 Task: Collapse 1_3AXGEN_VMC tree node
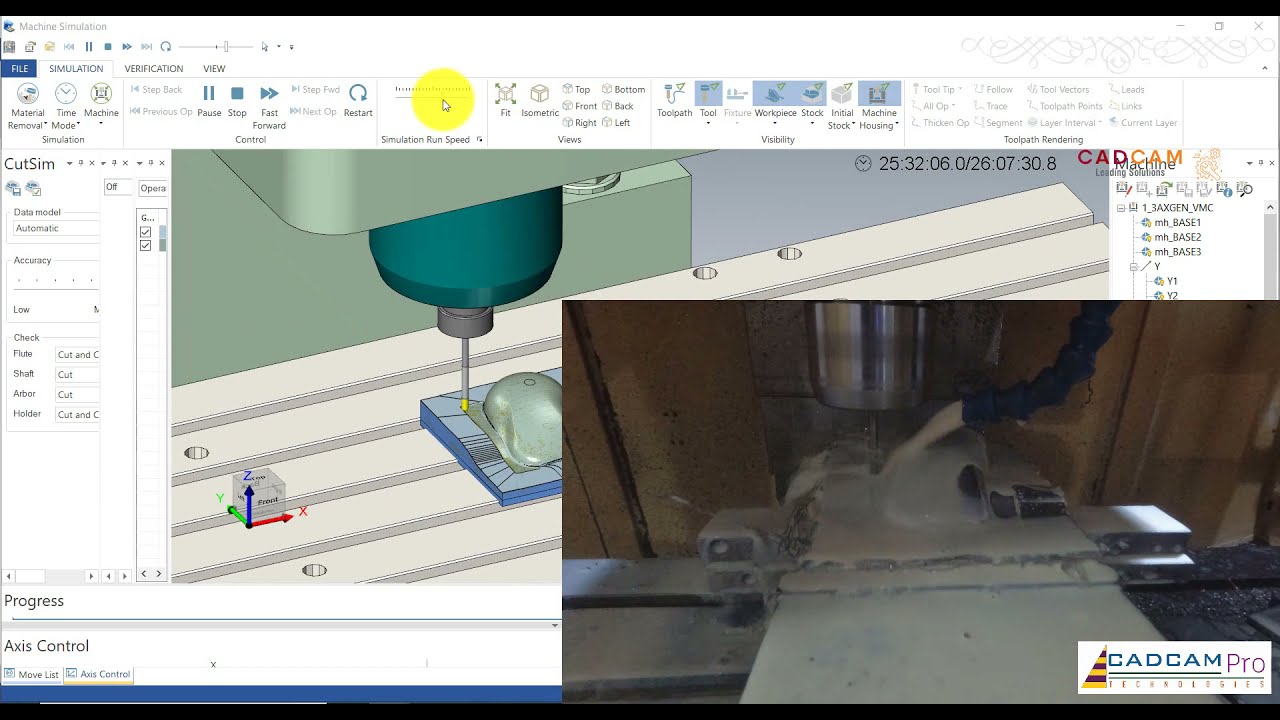pyautogui.click(x=1121, y=208)
